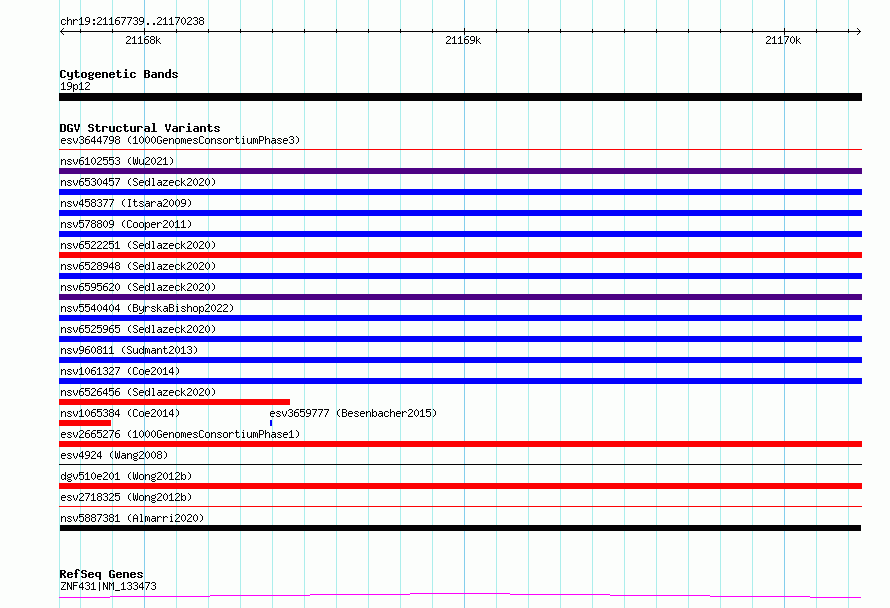Click the thin black esv4924 line

pos(460,465)
